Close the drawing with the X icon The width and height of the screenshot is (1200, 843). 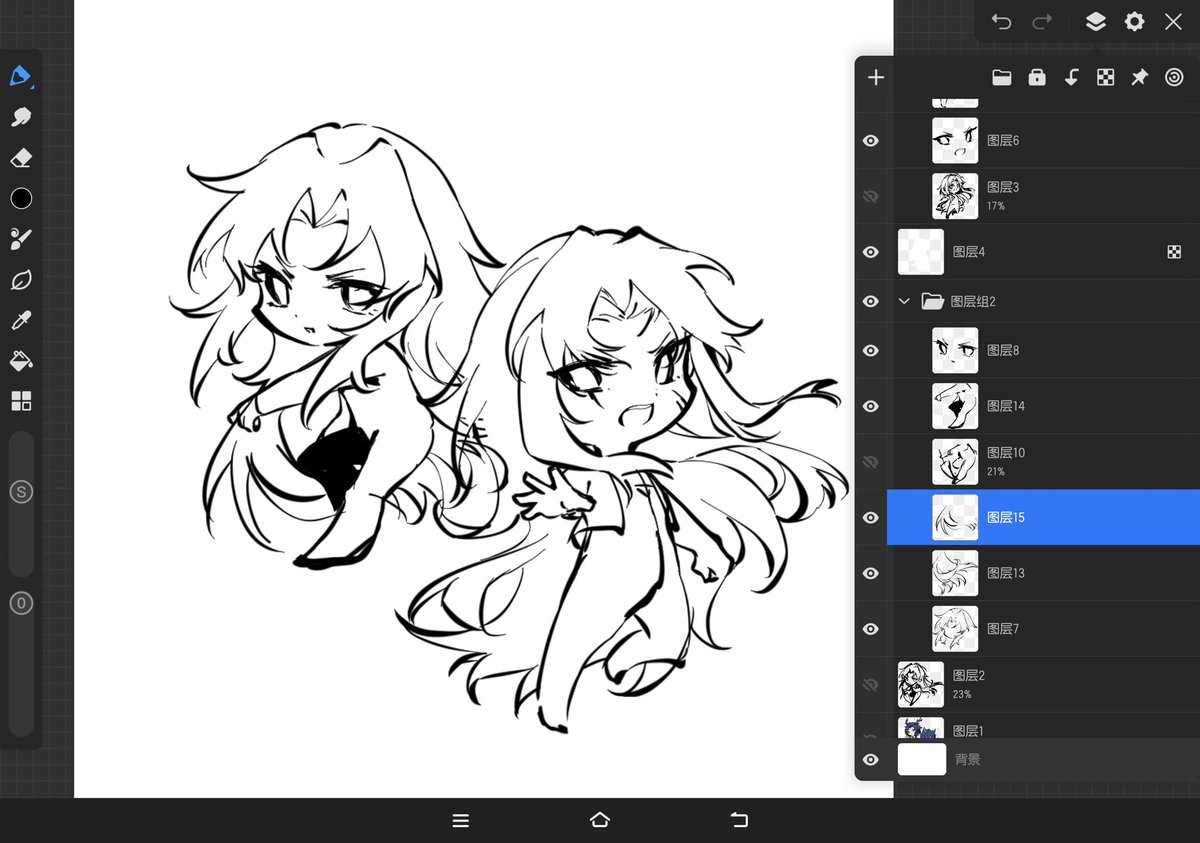pyautogui.click(x=1173, y=21)
